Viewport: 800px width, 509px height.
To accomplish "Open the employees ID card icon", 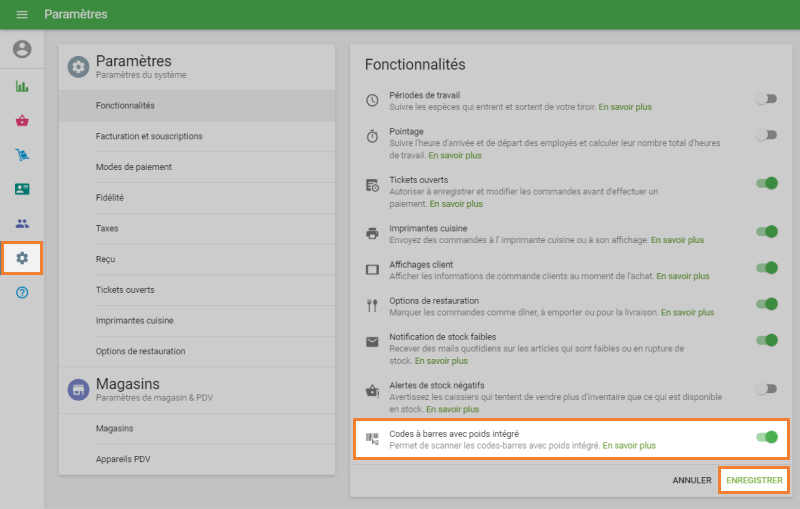I will (22, 189).
